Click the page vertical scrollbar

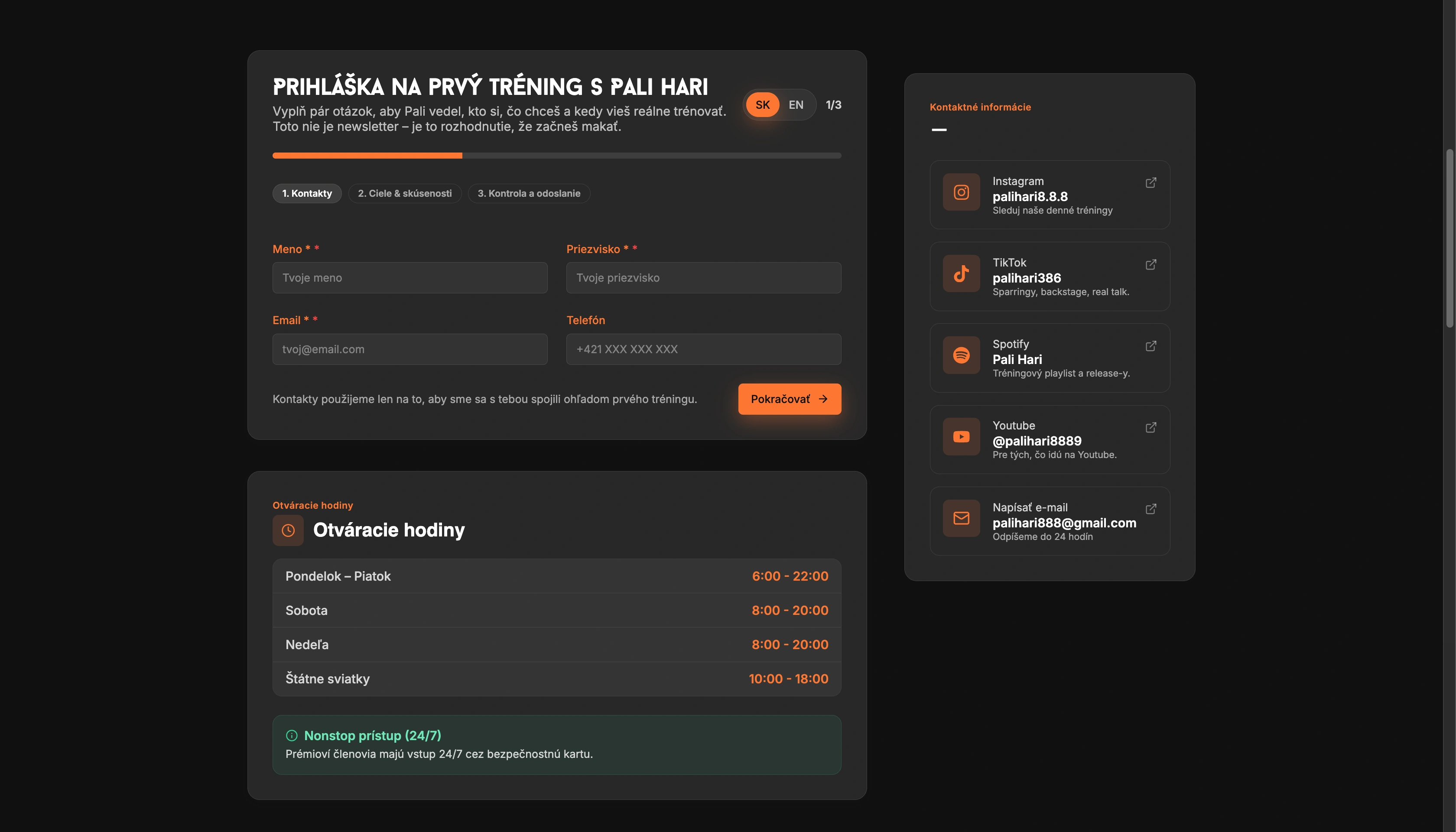click(1449, 237)
